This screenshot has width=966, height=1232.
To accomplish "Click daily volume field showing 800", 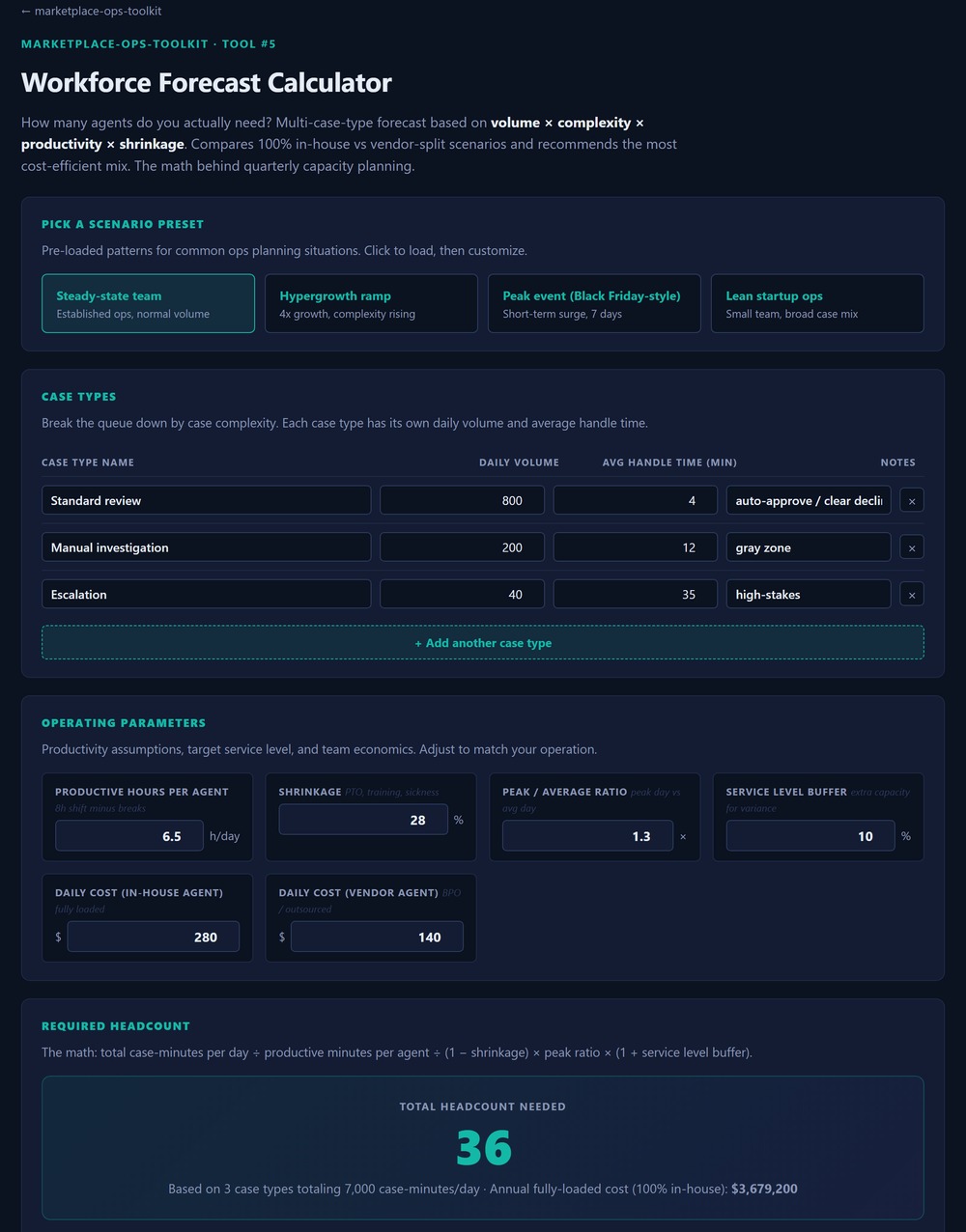I will click(x=462, y=500).
